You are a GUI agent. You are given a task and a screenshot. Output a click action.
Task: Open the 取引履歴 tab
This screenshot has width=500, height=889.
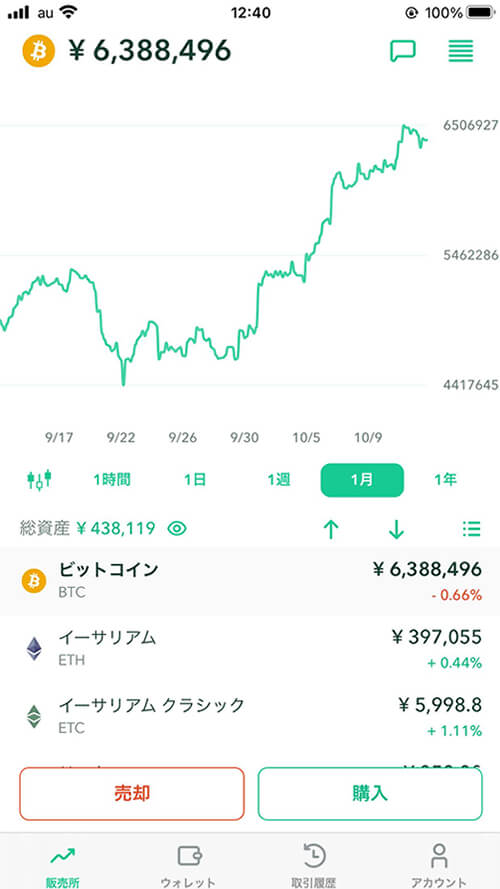(313, 864)
